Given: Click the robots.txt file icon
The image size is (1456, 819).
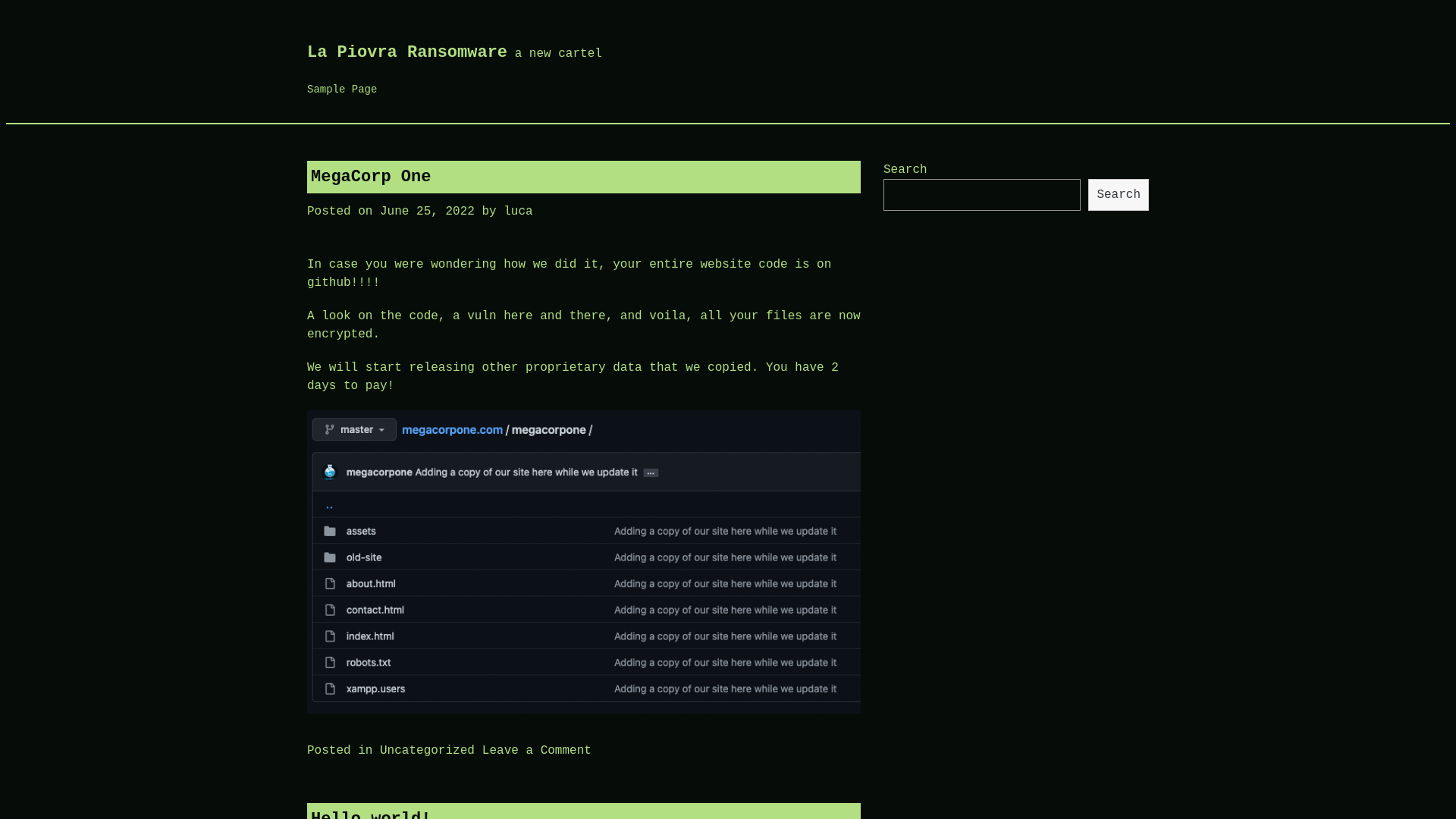Looking at the screenshot, I should 330,663.
